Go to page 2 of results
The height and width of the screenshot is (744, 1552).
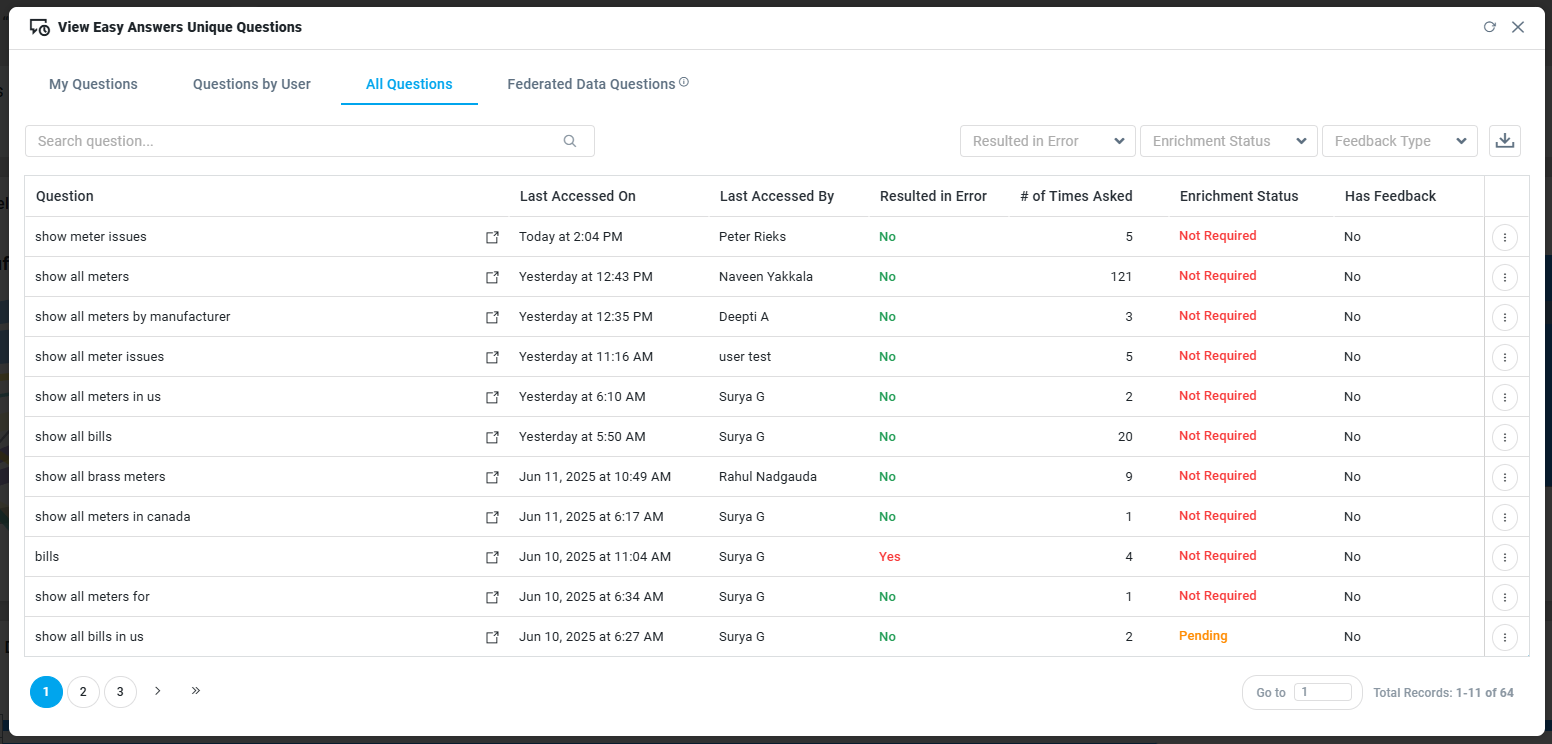coord(83,692)
